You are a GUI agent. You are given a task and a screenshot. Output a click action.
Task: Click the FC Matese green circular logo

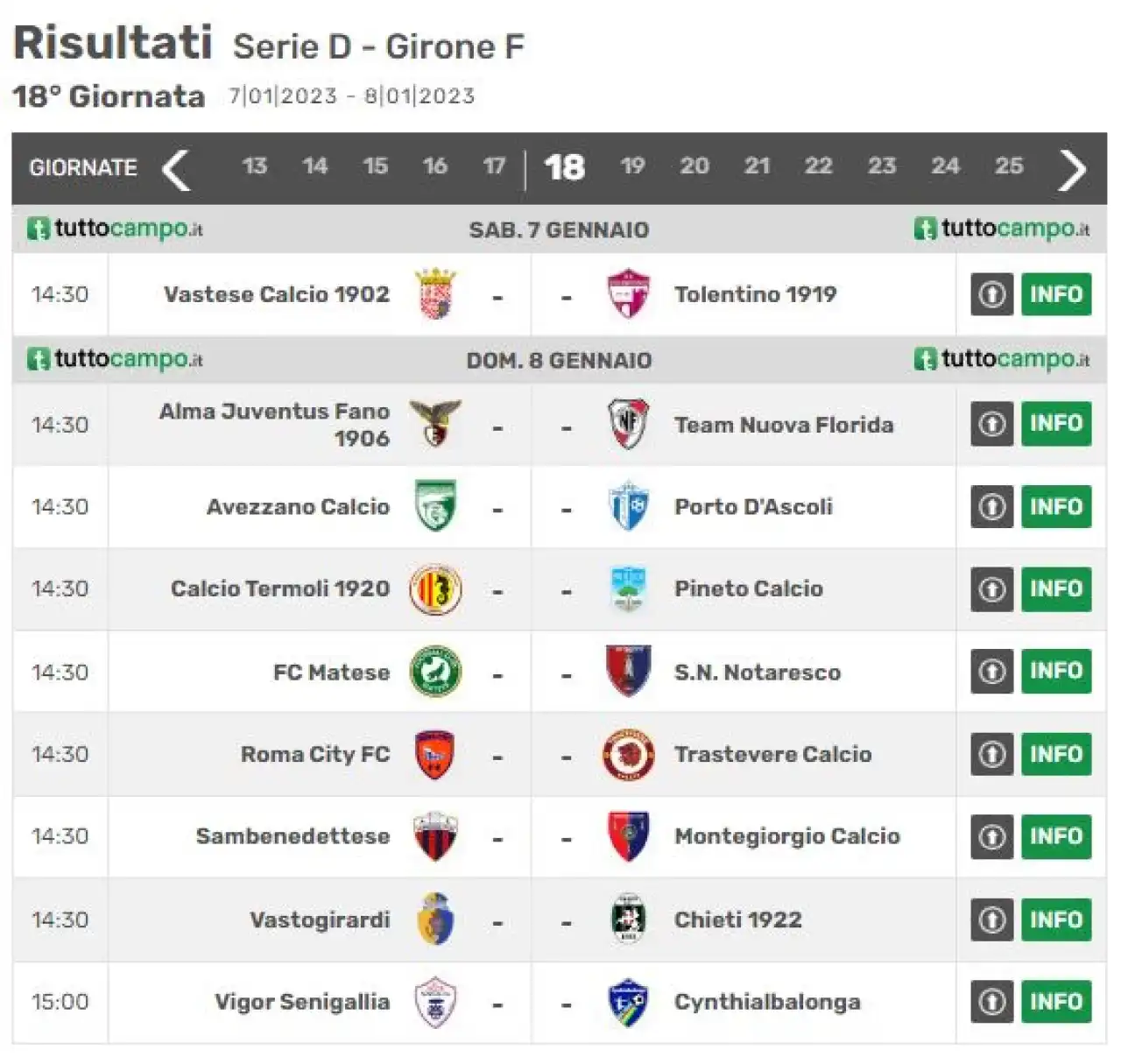tap(435, 672)
